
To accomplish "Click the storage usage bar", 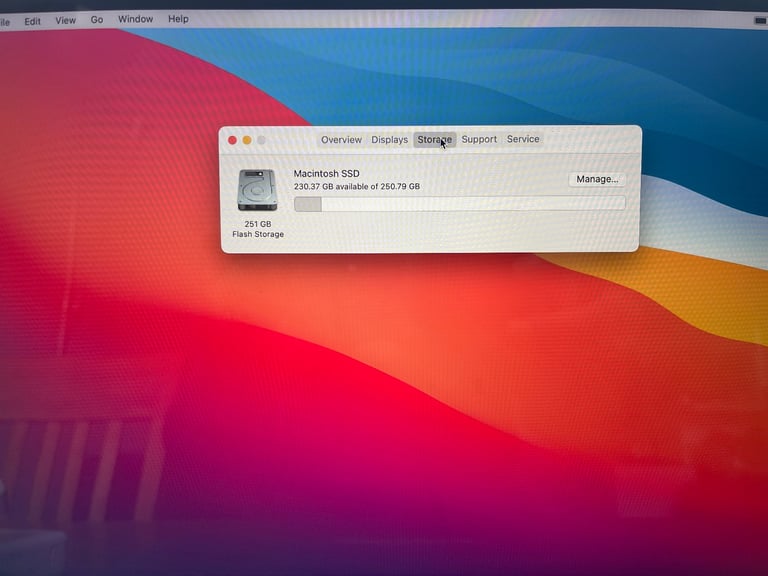I will [459, 204].
